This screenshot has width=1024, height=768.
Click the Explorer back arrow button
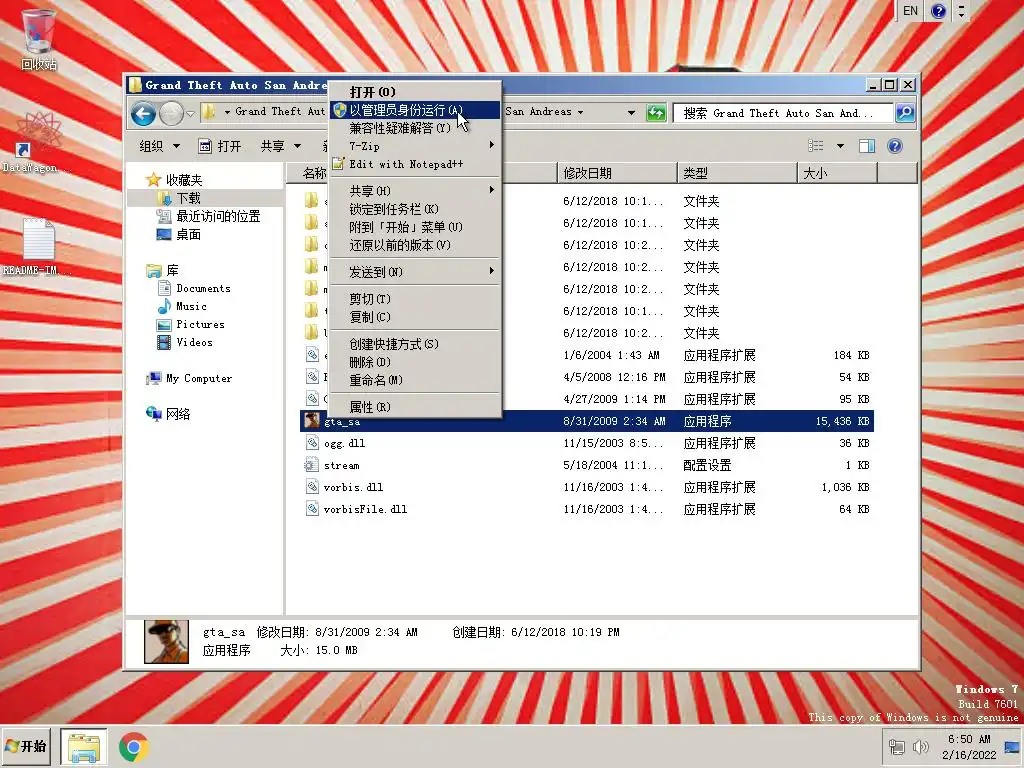pyautogui.click(x=143, y=114)
